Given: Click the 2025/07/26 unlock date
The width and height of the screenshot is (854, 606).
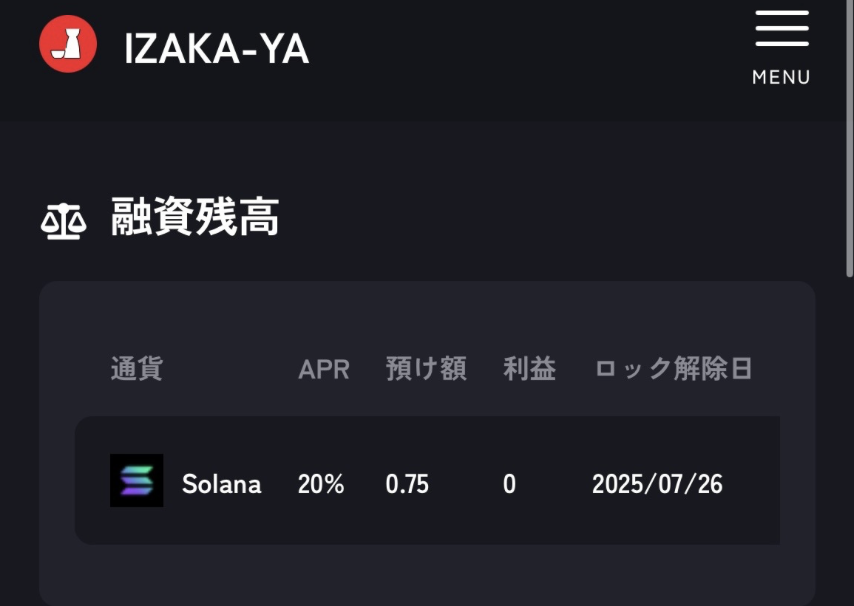Looking at the screenshot, I should click(657, 484).
